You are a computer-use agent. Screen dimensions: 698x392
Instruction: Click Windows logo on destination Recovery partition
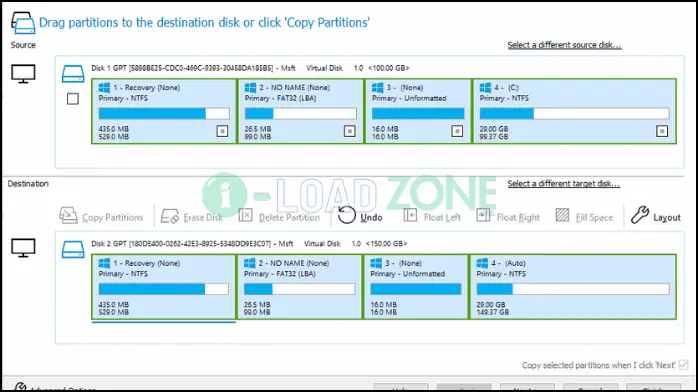click(x=104, y=263)
